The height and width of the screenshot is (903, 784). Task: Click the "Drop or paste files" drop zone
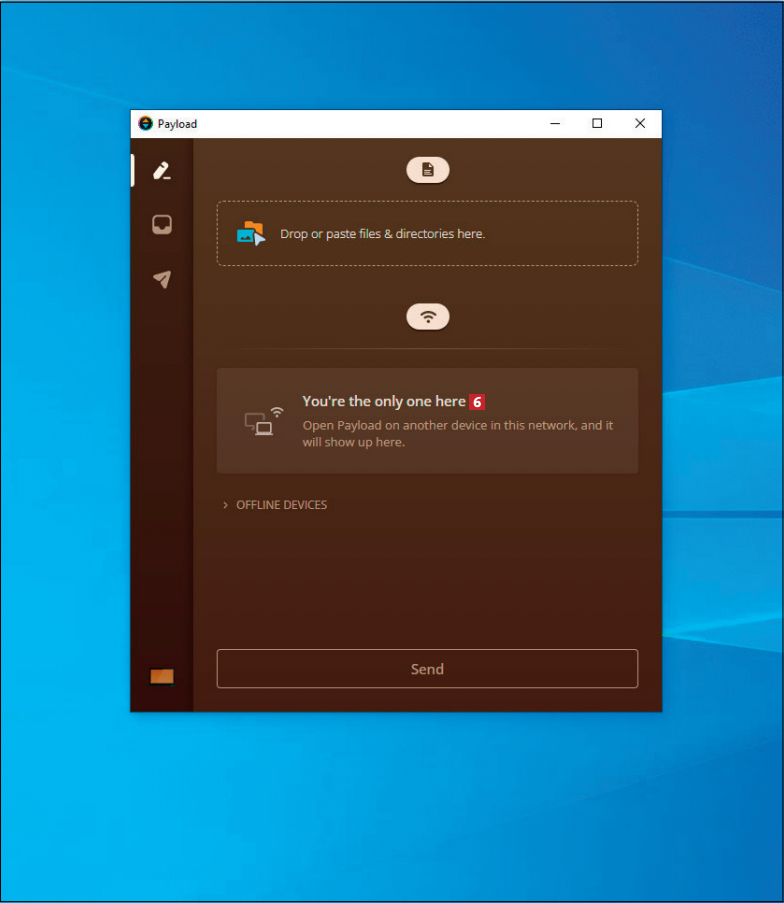point(427,233)
